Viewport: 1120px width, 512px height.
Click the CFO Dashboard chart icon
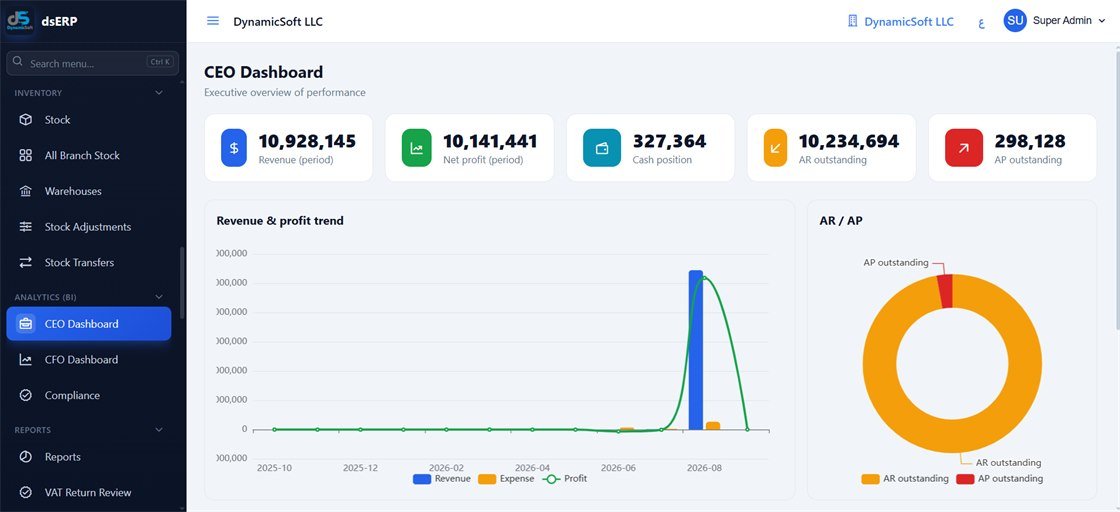point(26,360)
